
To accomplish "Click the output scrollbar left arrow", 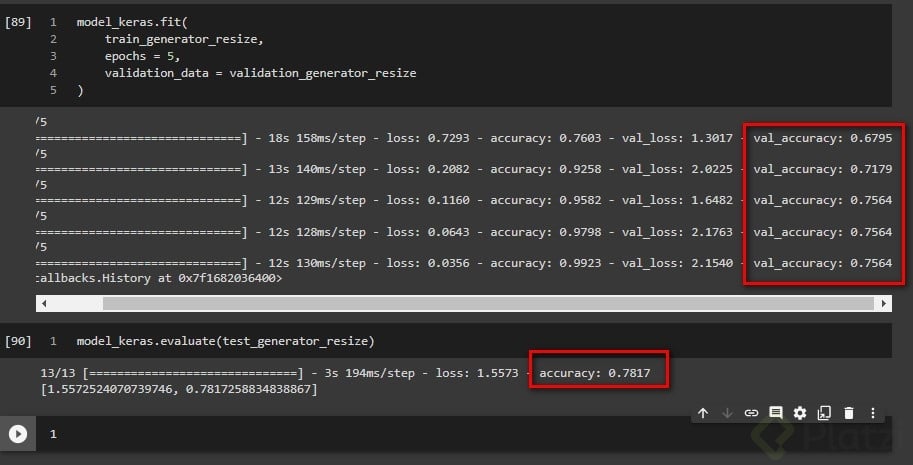I will (44, 303).
